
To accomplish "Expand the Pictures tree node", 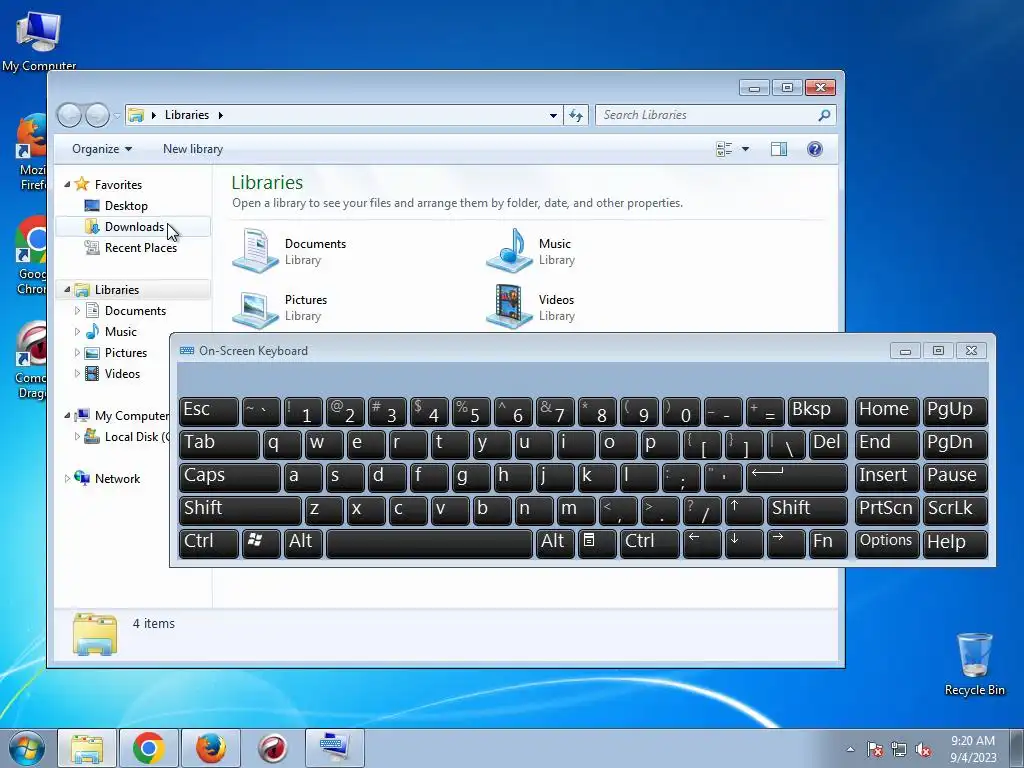I will [x=77, y=353].
